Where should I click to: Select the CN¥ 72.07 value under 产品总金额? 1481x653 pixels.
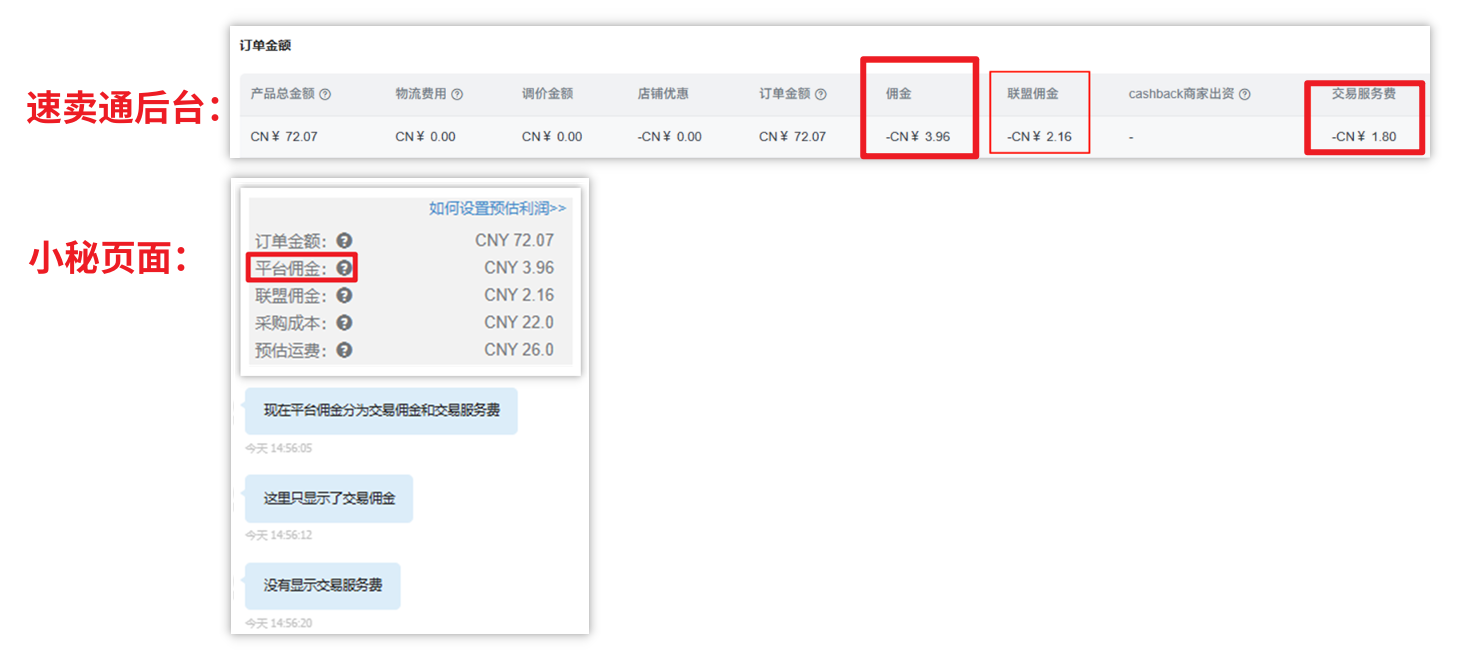(284, 136)
